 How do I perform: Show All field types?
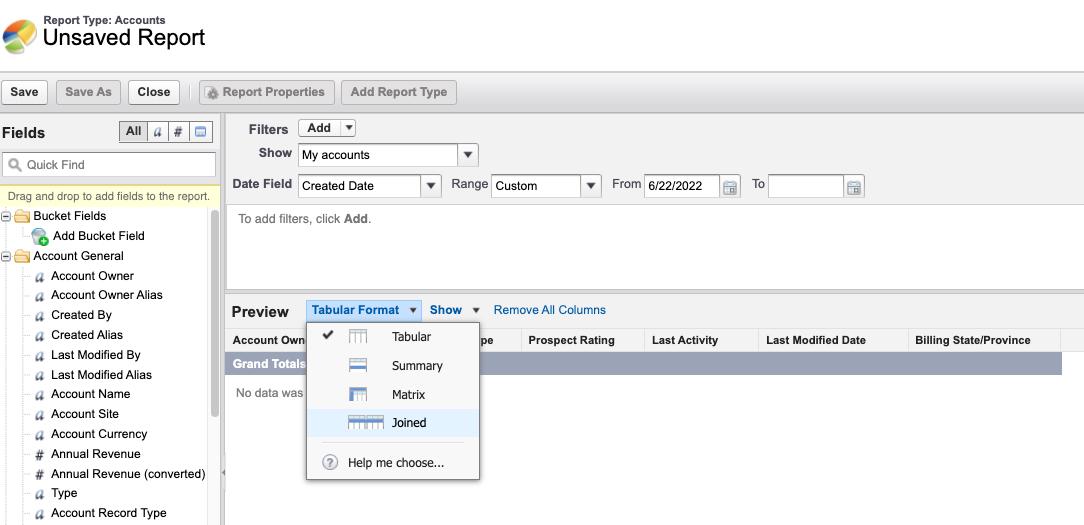click(x=133, y=132)
